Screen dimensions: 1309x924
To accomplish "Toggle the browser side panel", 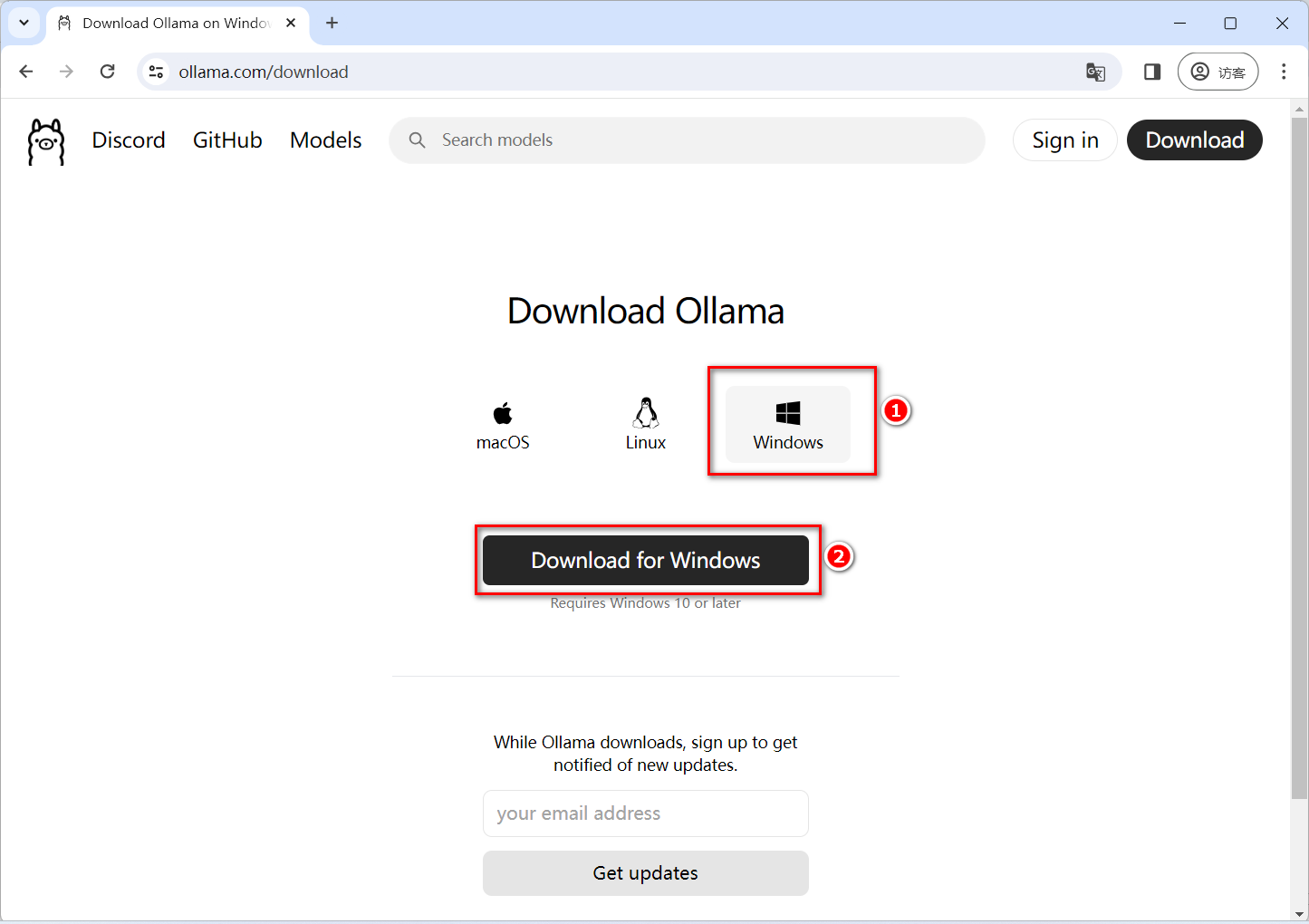I will 1152,72.
